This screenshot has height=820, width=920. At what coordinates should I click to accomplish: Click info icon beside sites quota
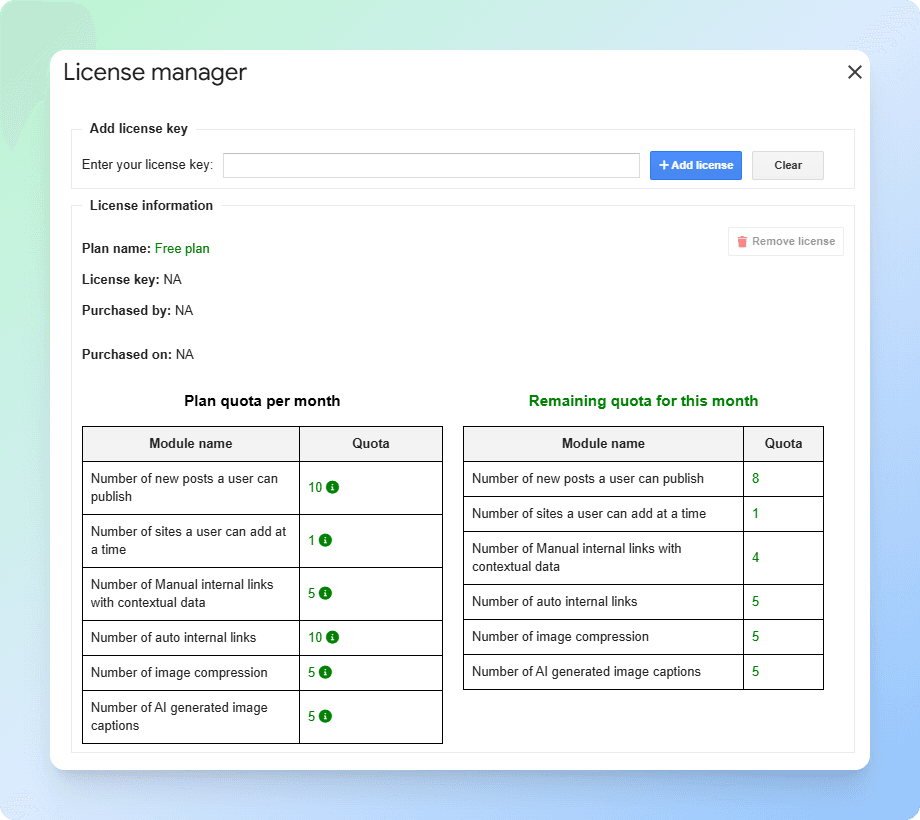pyautogui.click(x=326, y=540)
